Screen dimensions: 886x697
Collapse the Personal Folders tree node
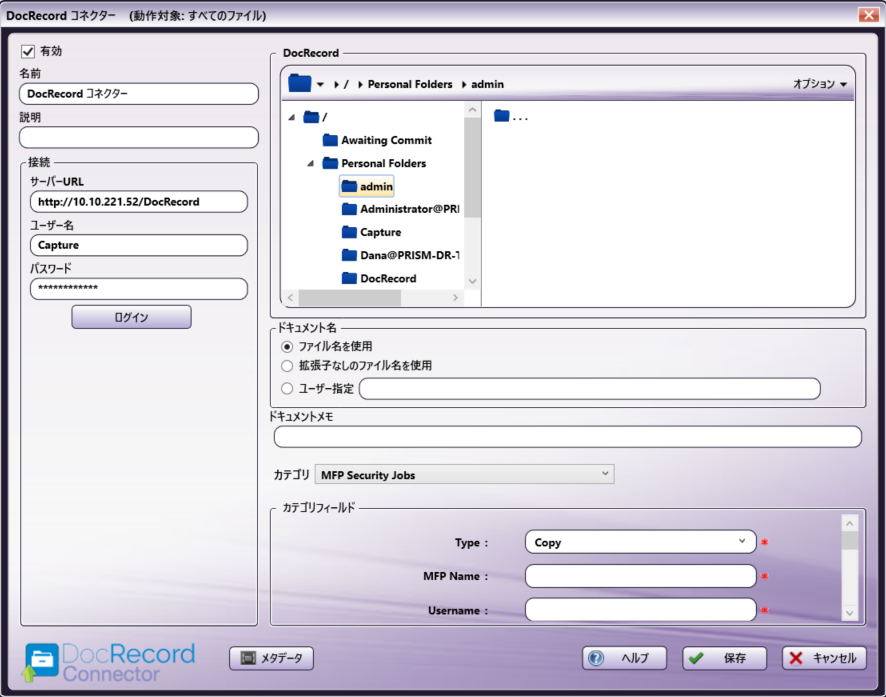[x=310, y=163]
